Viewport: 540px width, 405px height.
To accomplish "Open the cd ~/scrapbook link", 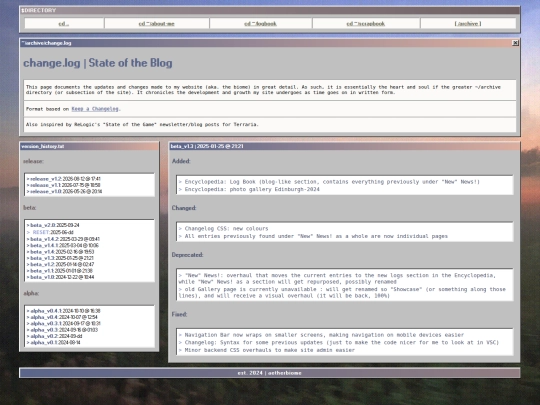I will (x=365, y=23).
